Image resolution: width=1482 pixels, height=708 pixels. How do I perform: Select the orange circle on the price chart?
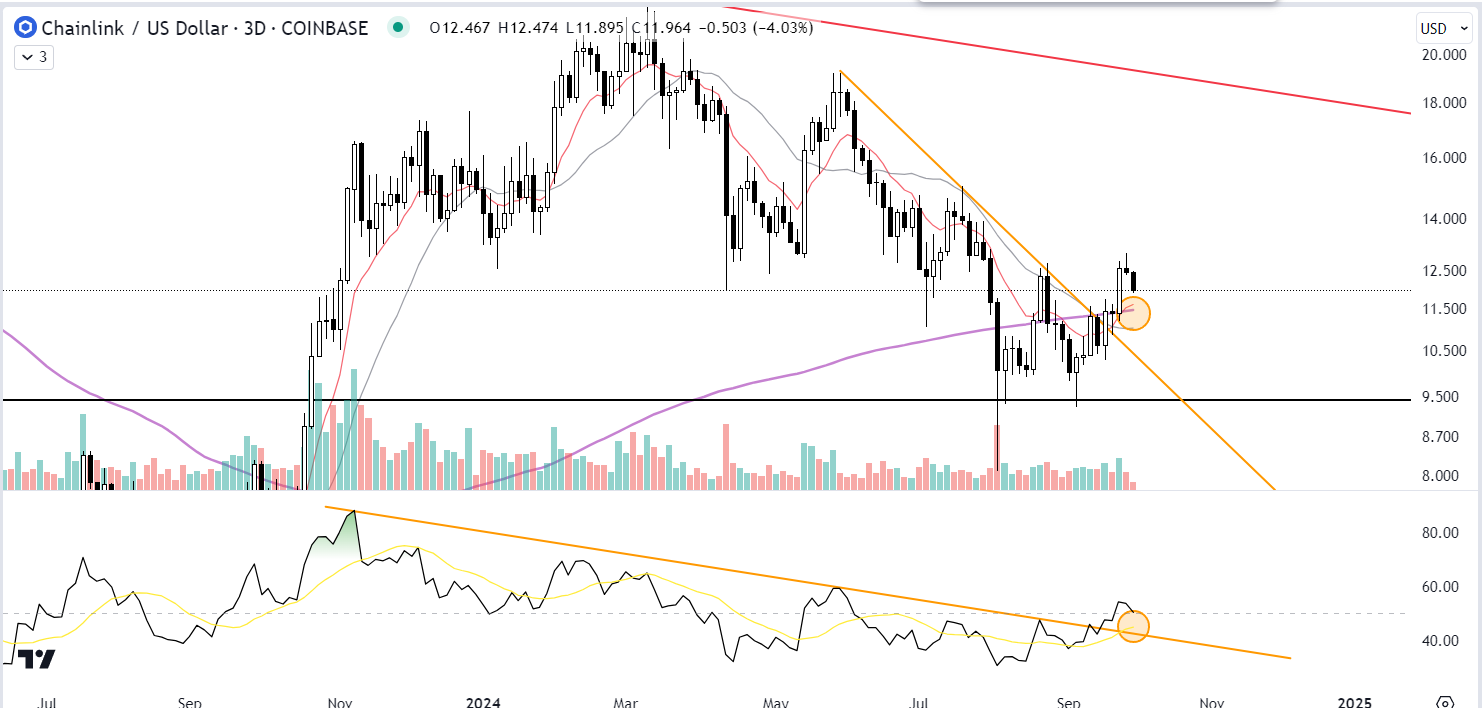(x=1134, y=313)
